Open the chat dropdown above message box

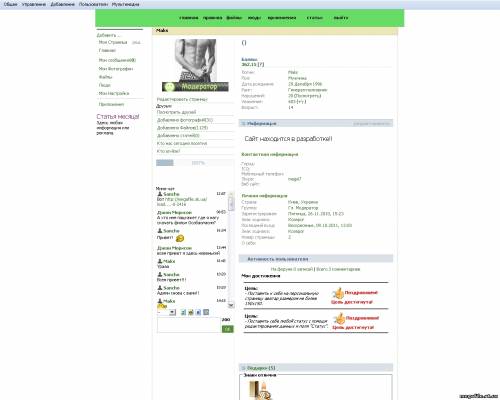166,312
